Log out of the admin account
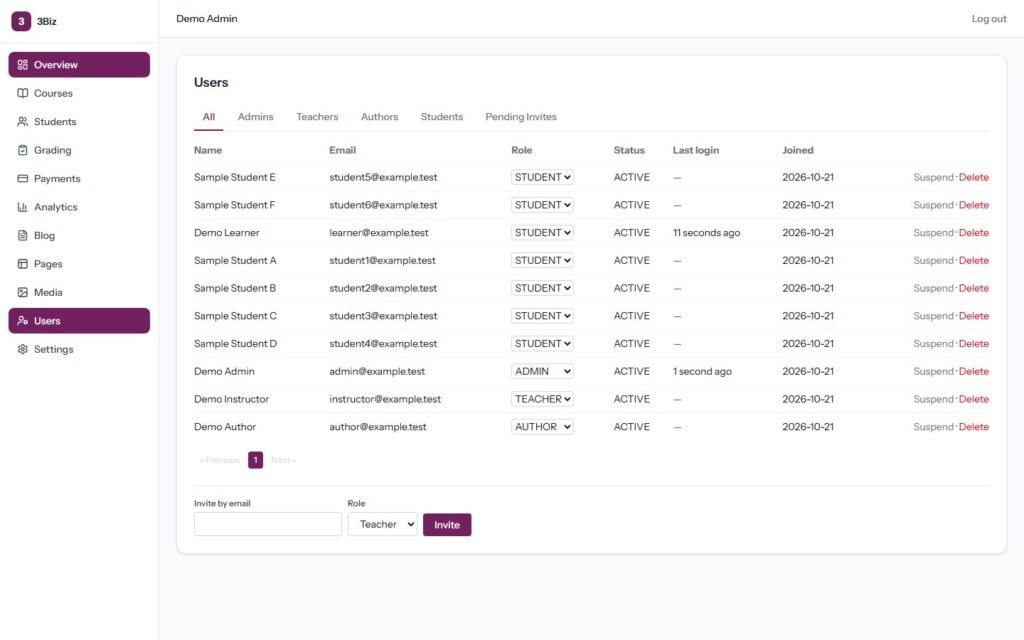 (989, 19)
